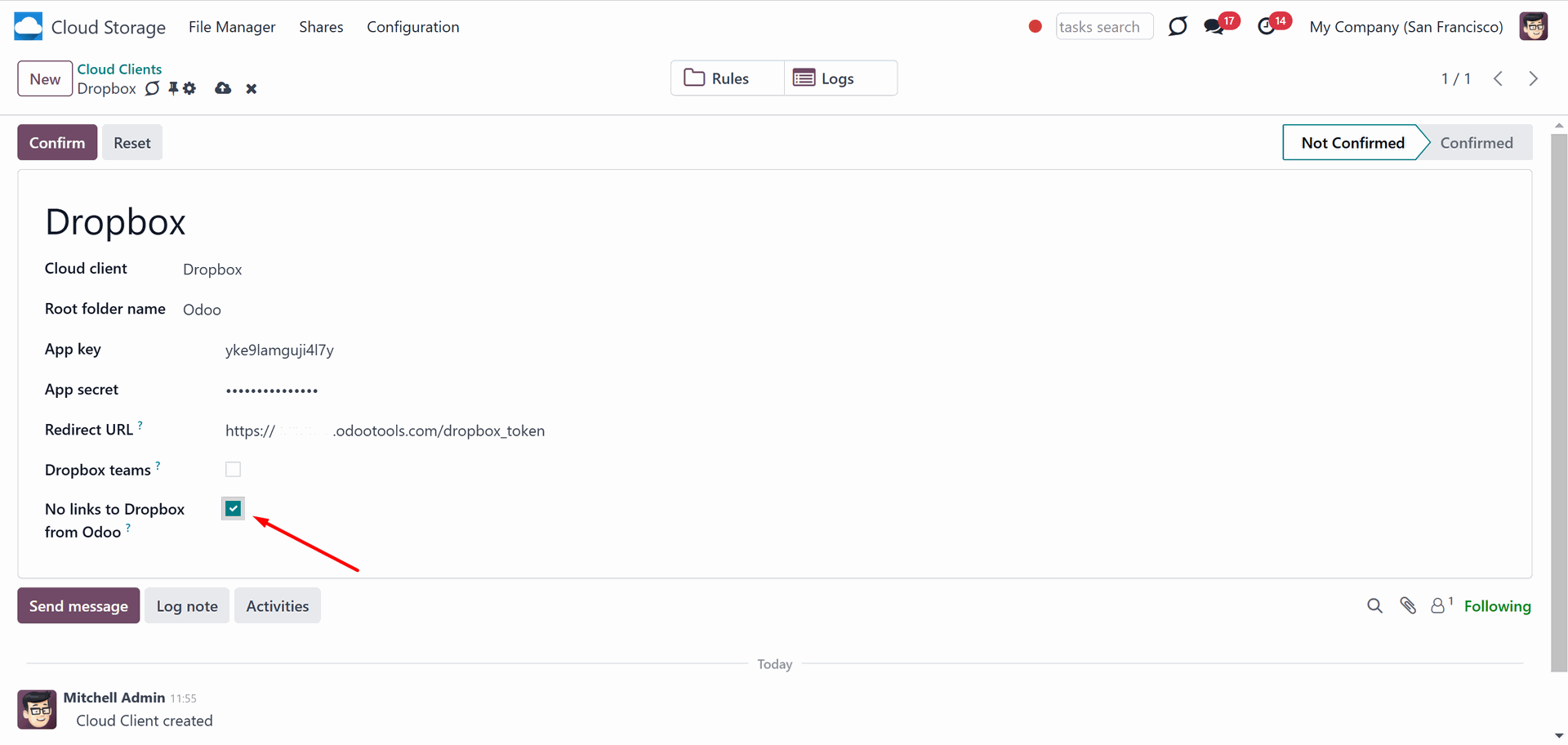Open the conversations icon with badge 17

pyautogui.click(x=1214, y=26)
